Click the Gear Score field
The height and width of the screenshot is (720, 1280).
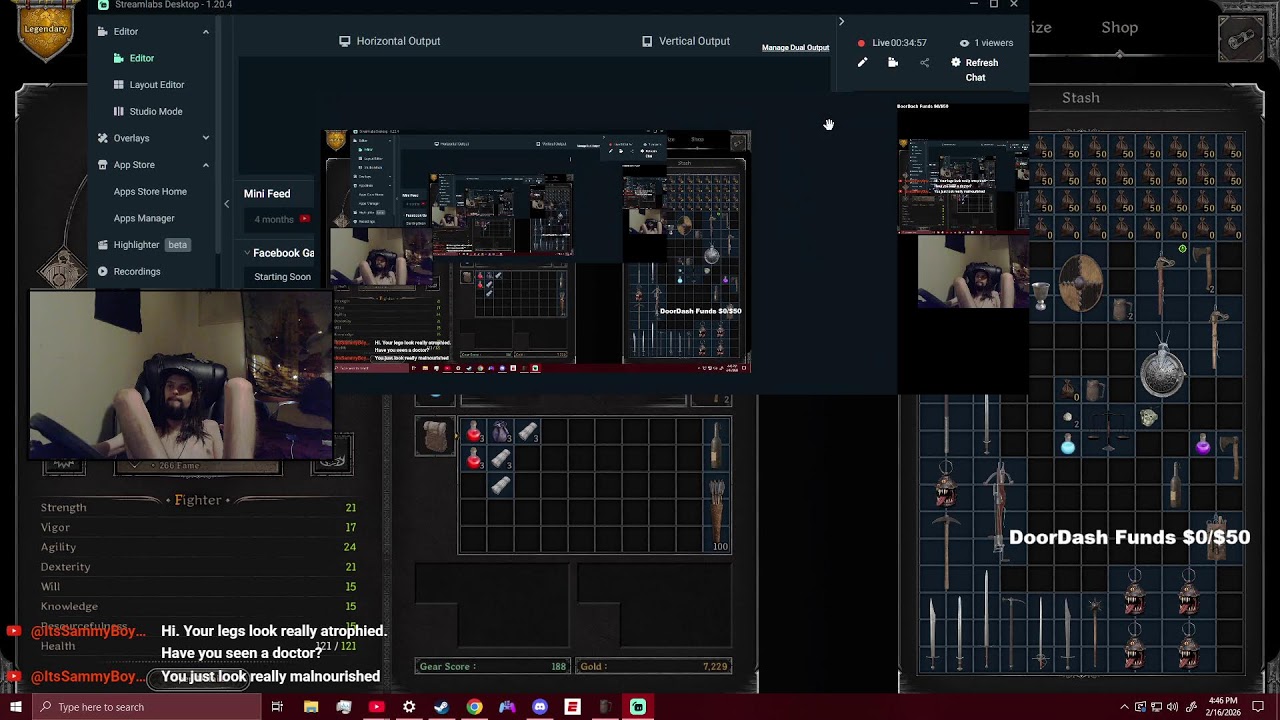point(492,666)
